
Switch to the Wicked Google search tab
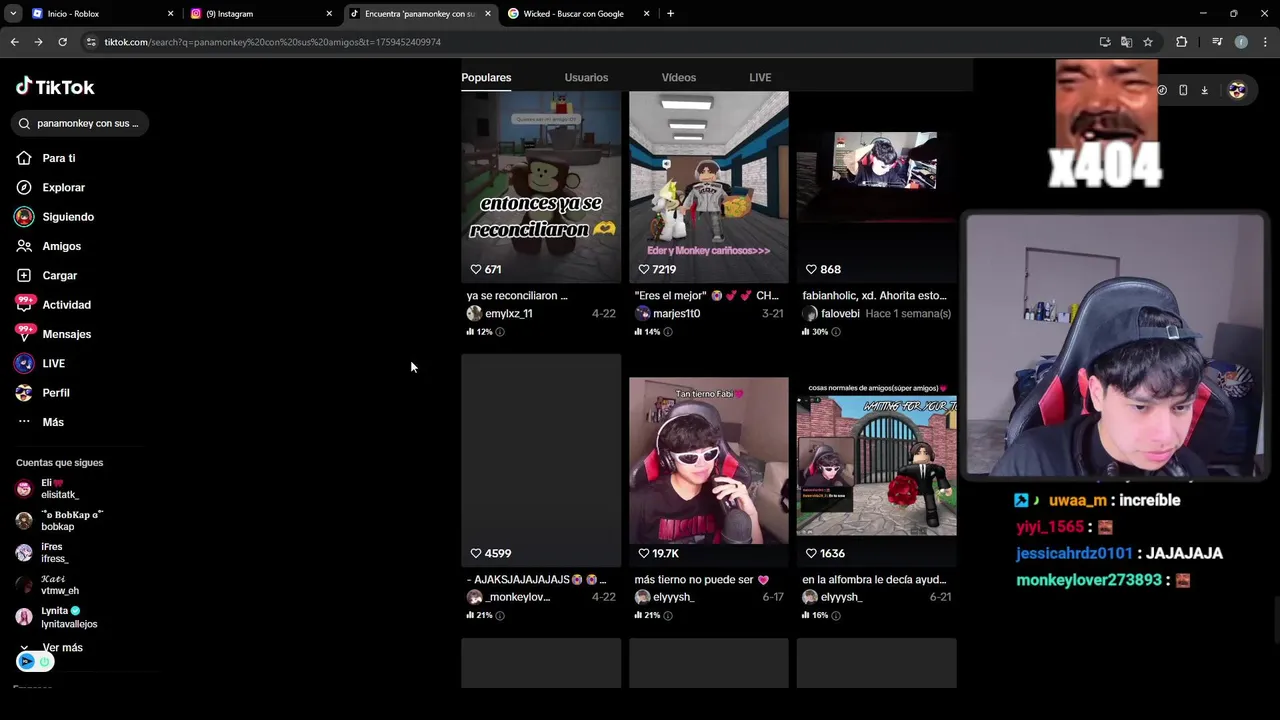pyautogui.click(x=577, y=14)
